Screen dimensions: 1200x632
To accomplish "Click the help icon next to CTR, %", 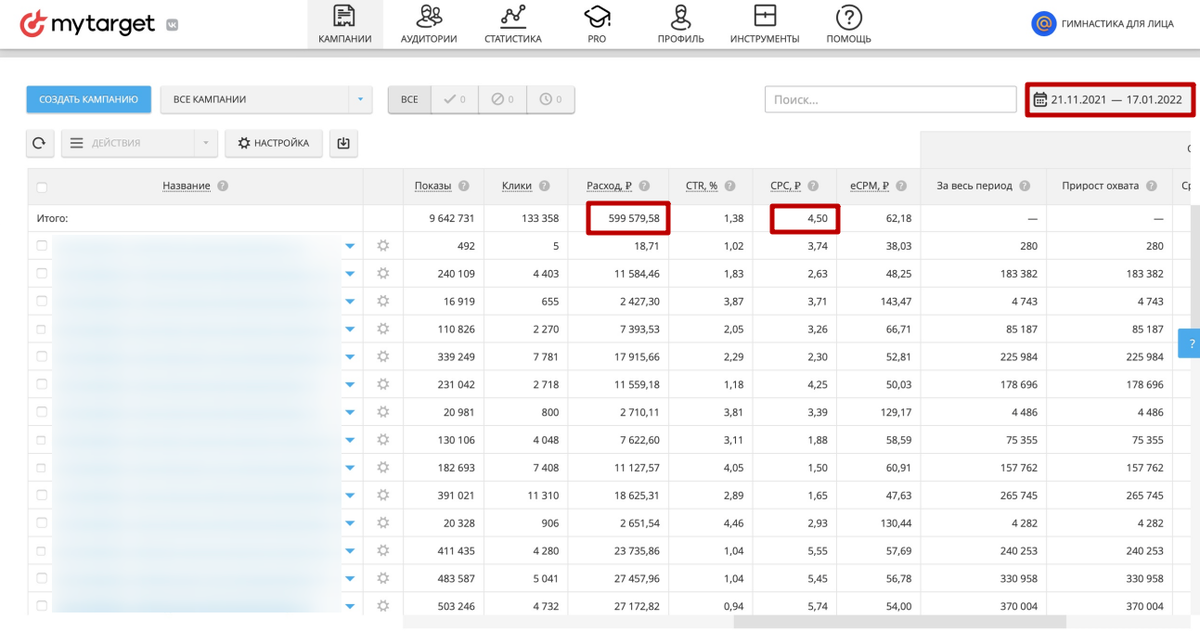I will click(x=730, y=186).
